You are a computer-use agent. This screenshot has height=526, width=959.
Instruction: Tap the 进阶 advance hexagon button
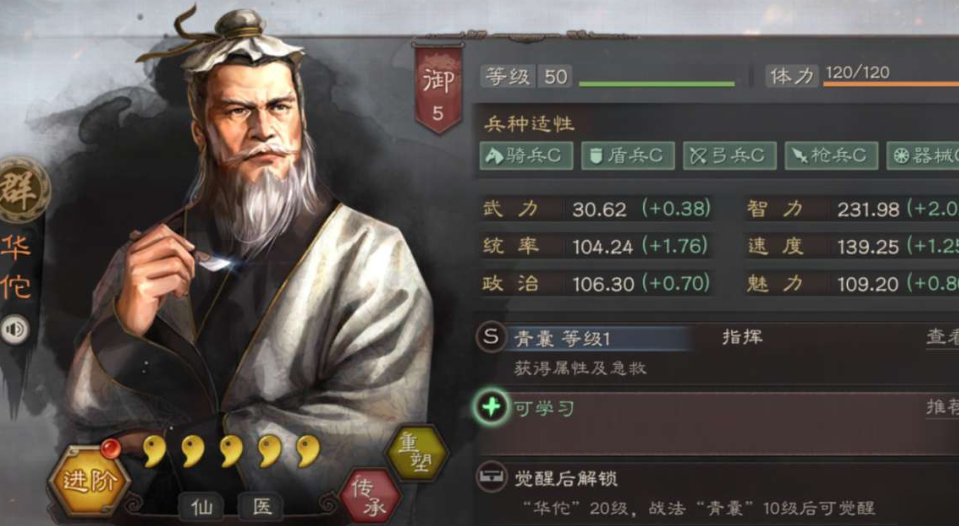(x=89, y=481)
